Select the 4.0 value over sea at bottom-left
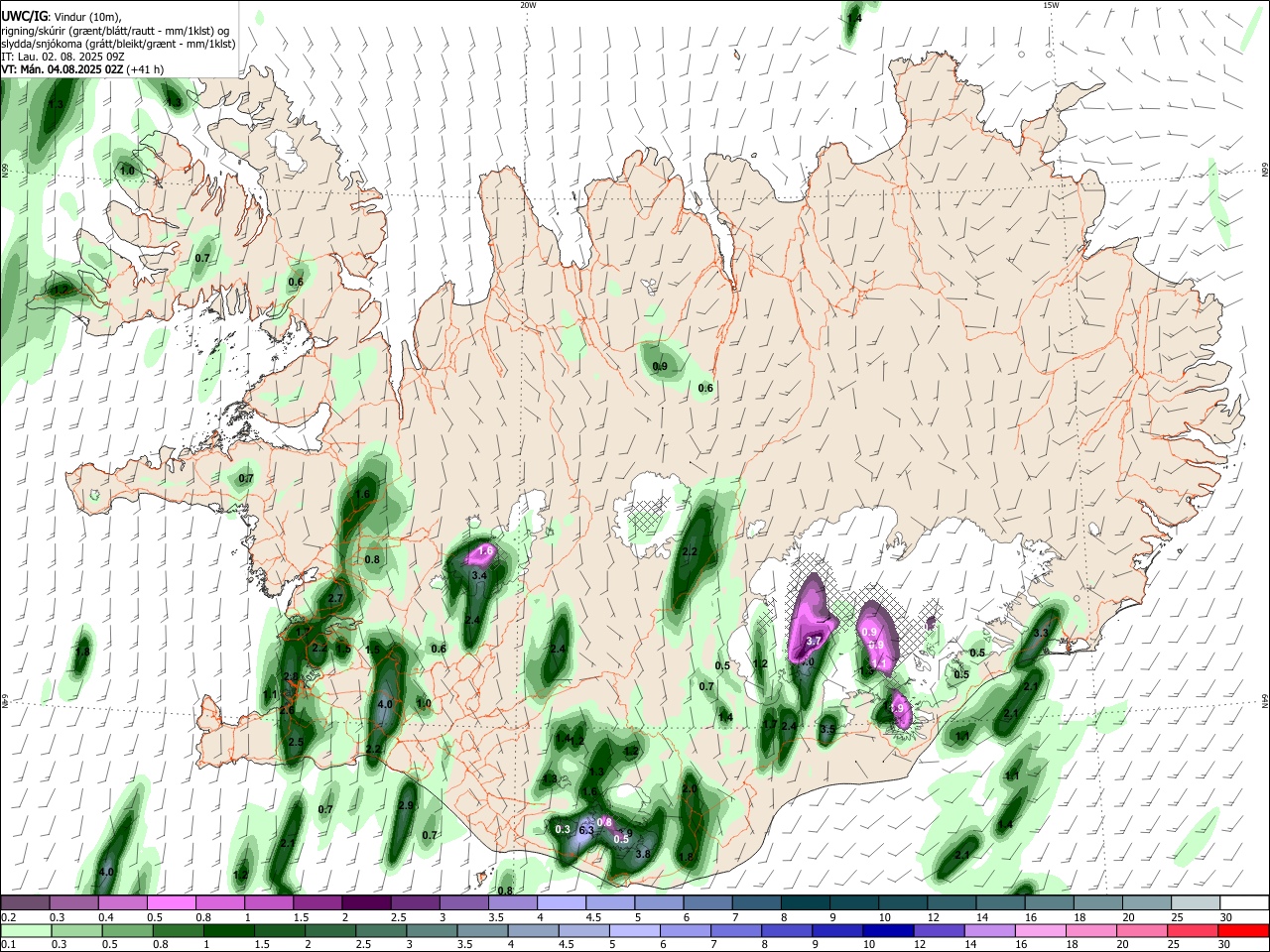The height and width of the screenshot is (952, 1270). pos(107,873)
